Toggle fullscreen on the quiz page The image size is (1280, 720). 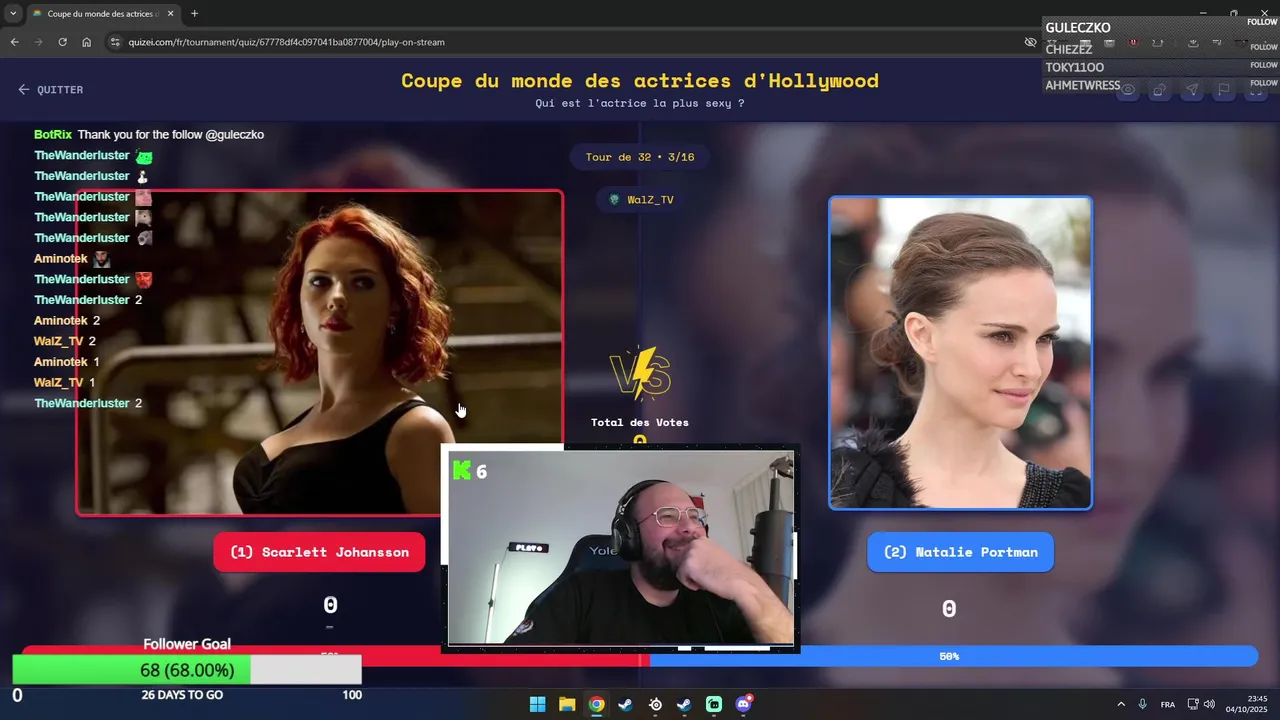(x=1256, y=90)
